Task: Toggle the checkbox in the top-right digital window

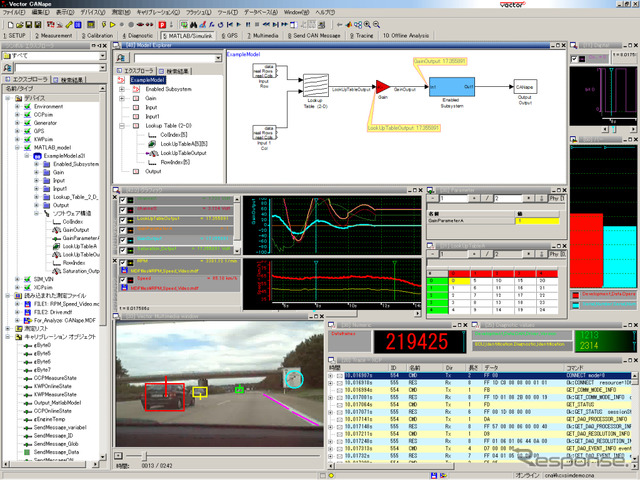Action: coord(574,59)
